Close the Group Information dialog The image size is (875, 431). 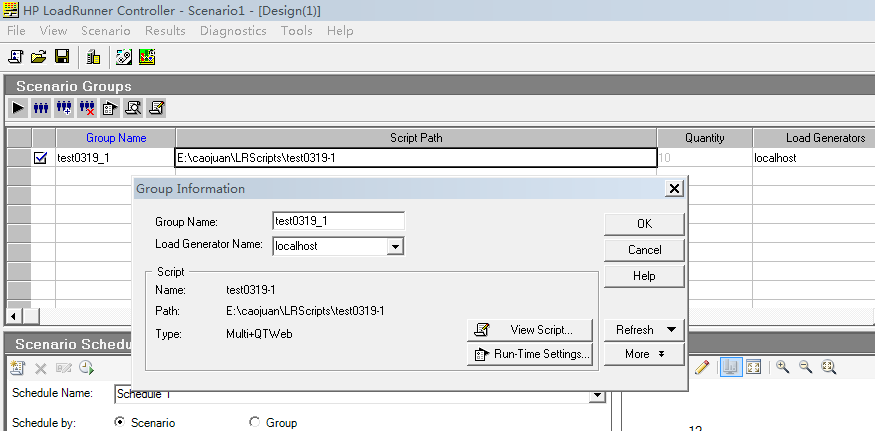[x=674, y=189]
